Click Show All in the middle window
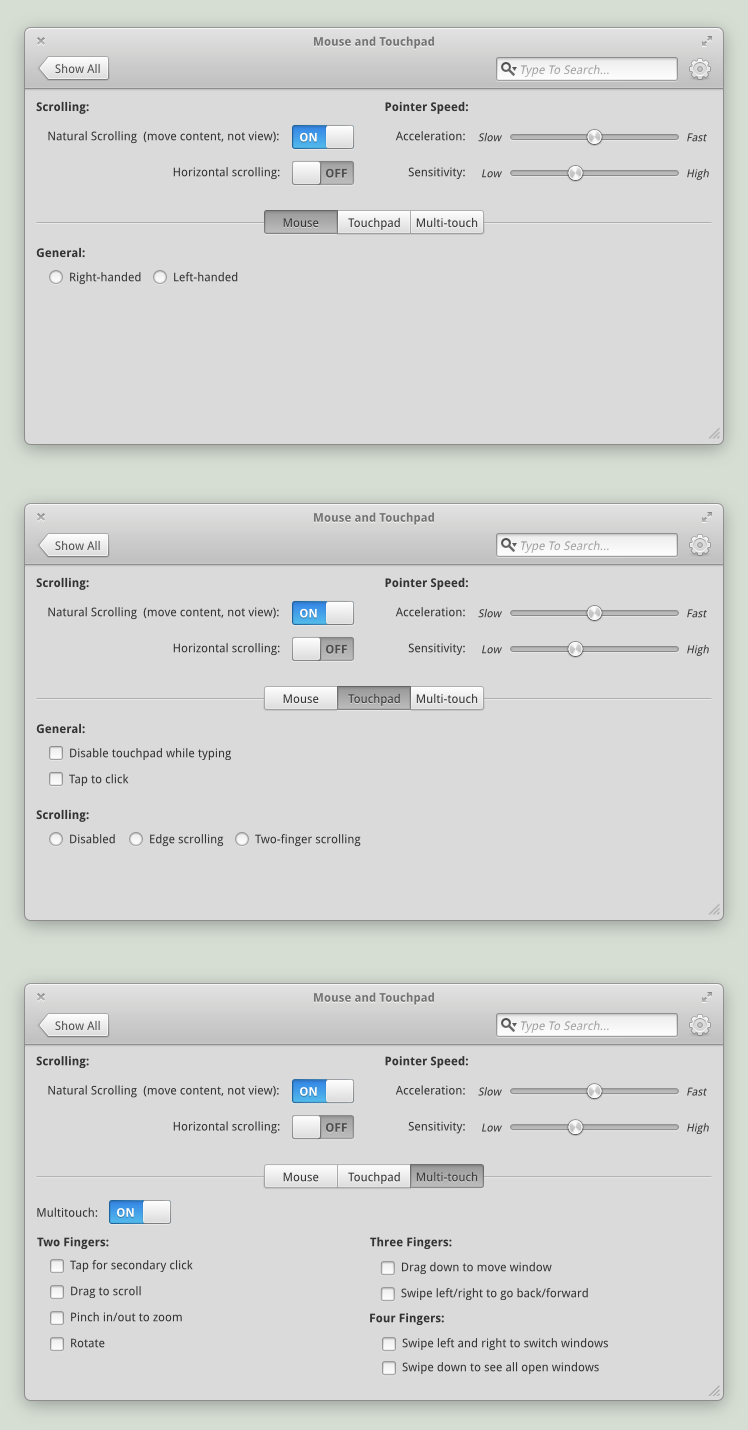 (74, 545)
